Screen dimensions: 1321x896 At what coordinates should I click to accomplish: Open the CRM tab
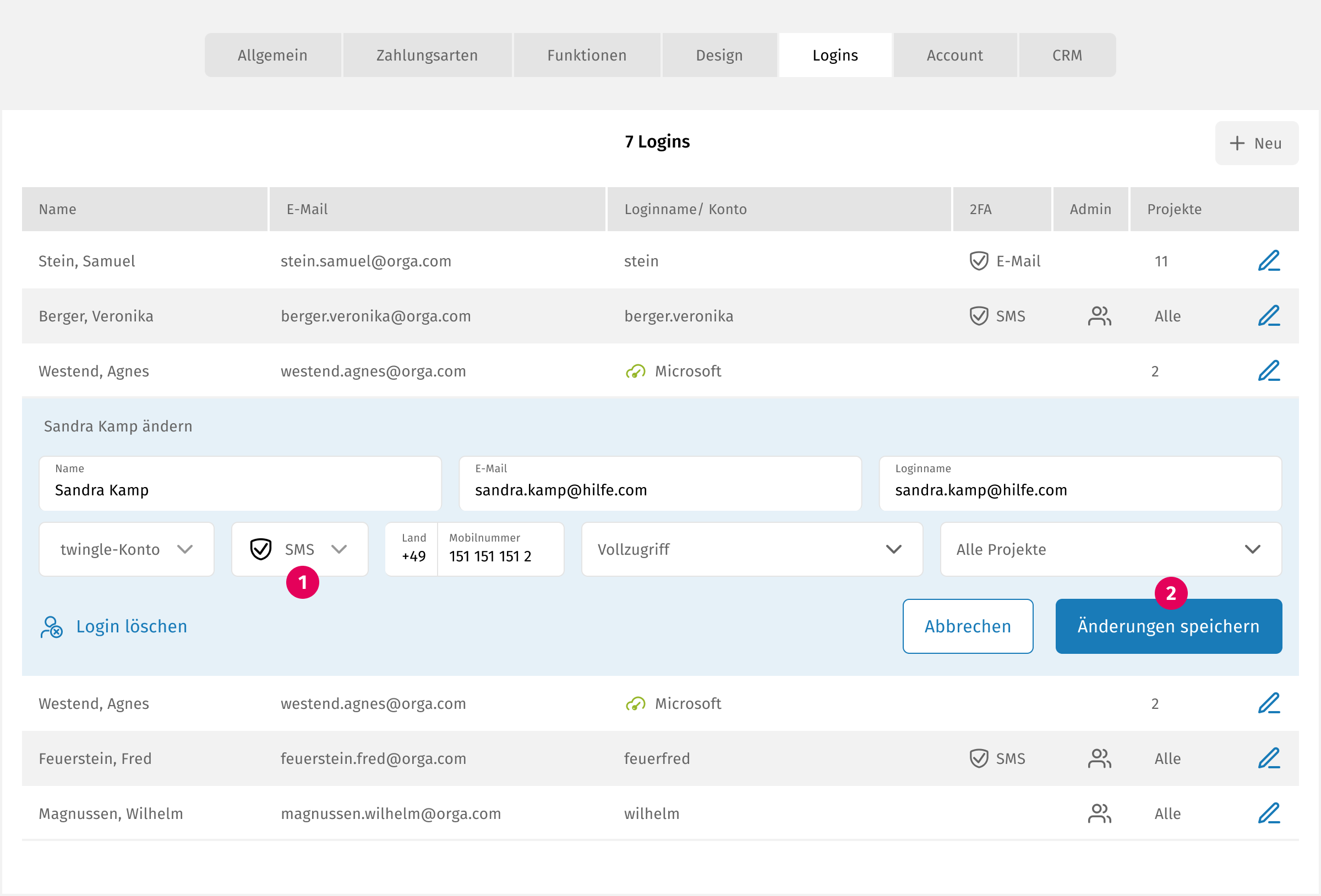point(1066,55)
